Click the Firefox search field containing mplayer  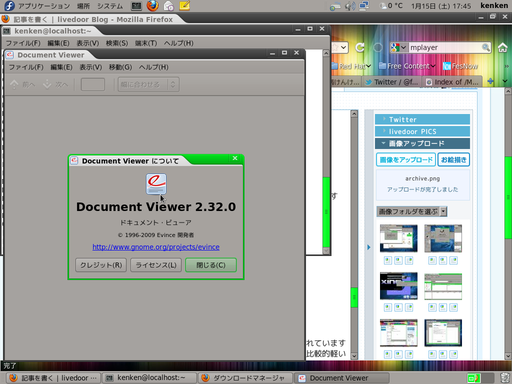click(445, 48)
